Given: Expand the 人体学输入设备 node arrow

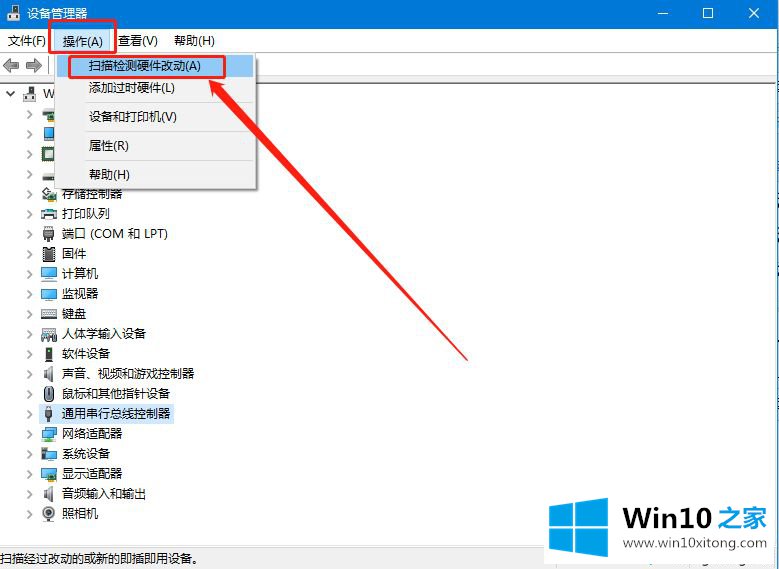Looking at the screenshot, I should point(29,334).
